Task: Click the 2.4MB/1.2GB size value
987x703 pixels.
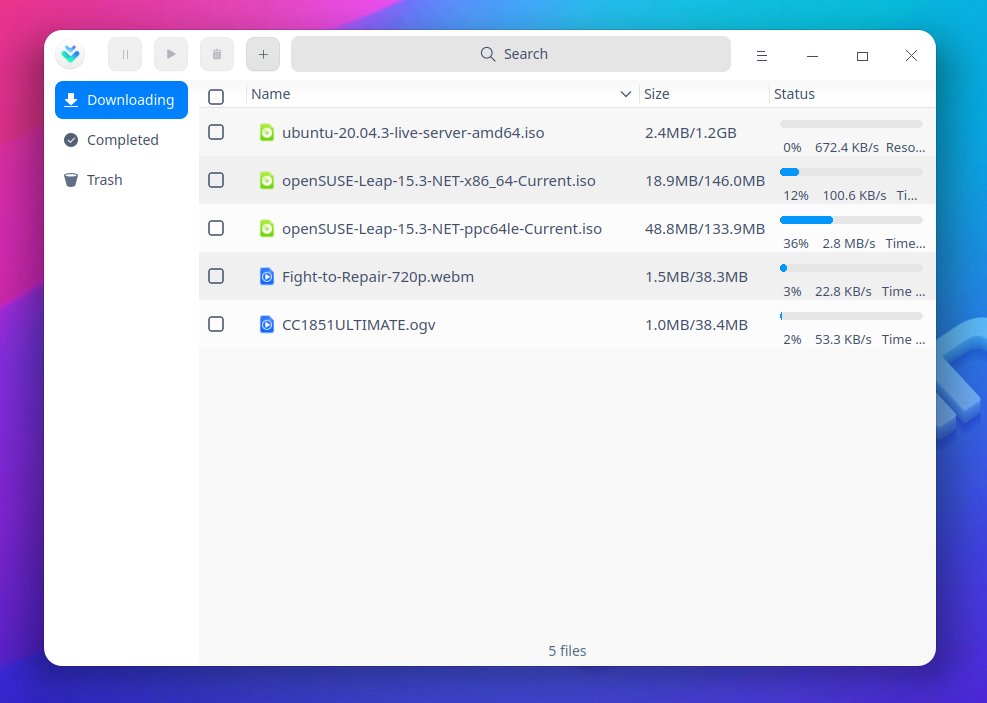Action: (x=691, y=133)
